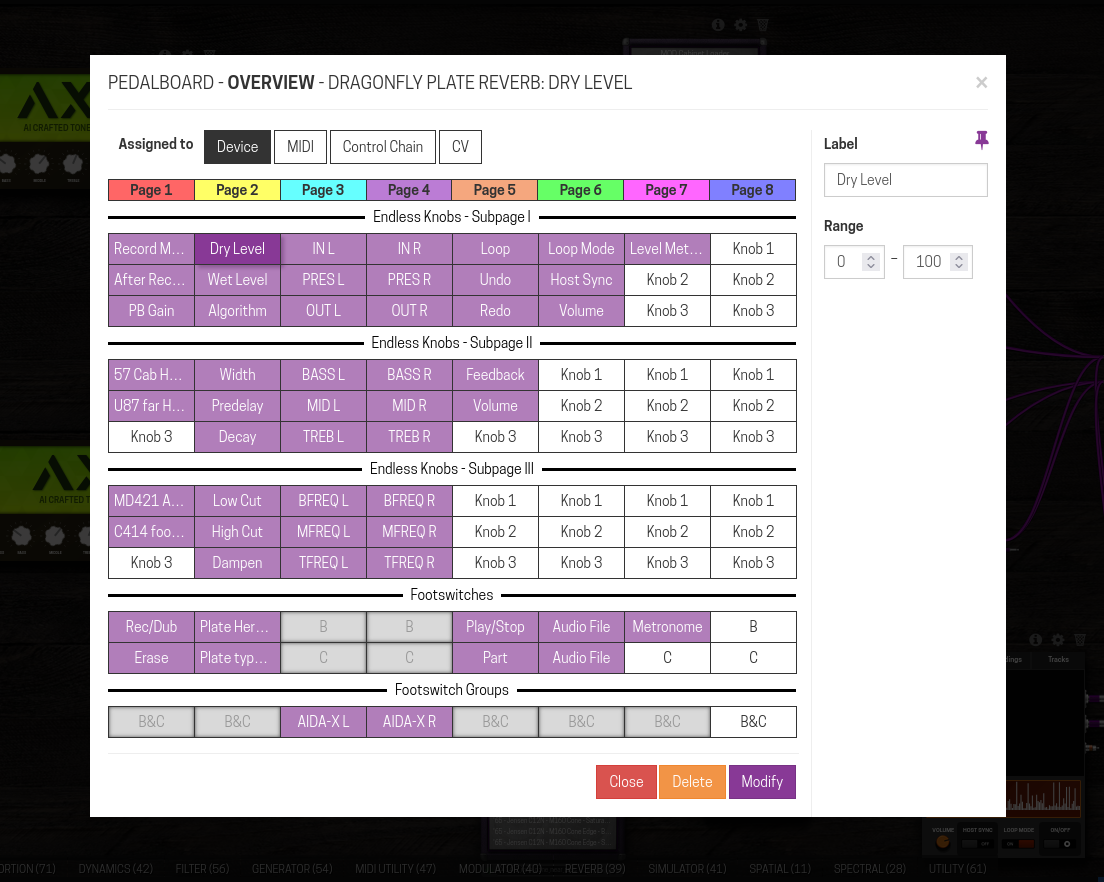
Task: Select the Play/Stop footswitch slot
Action: pyautogui.click(x=495, y=627)
